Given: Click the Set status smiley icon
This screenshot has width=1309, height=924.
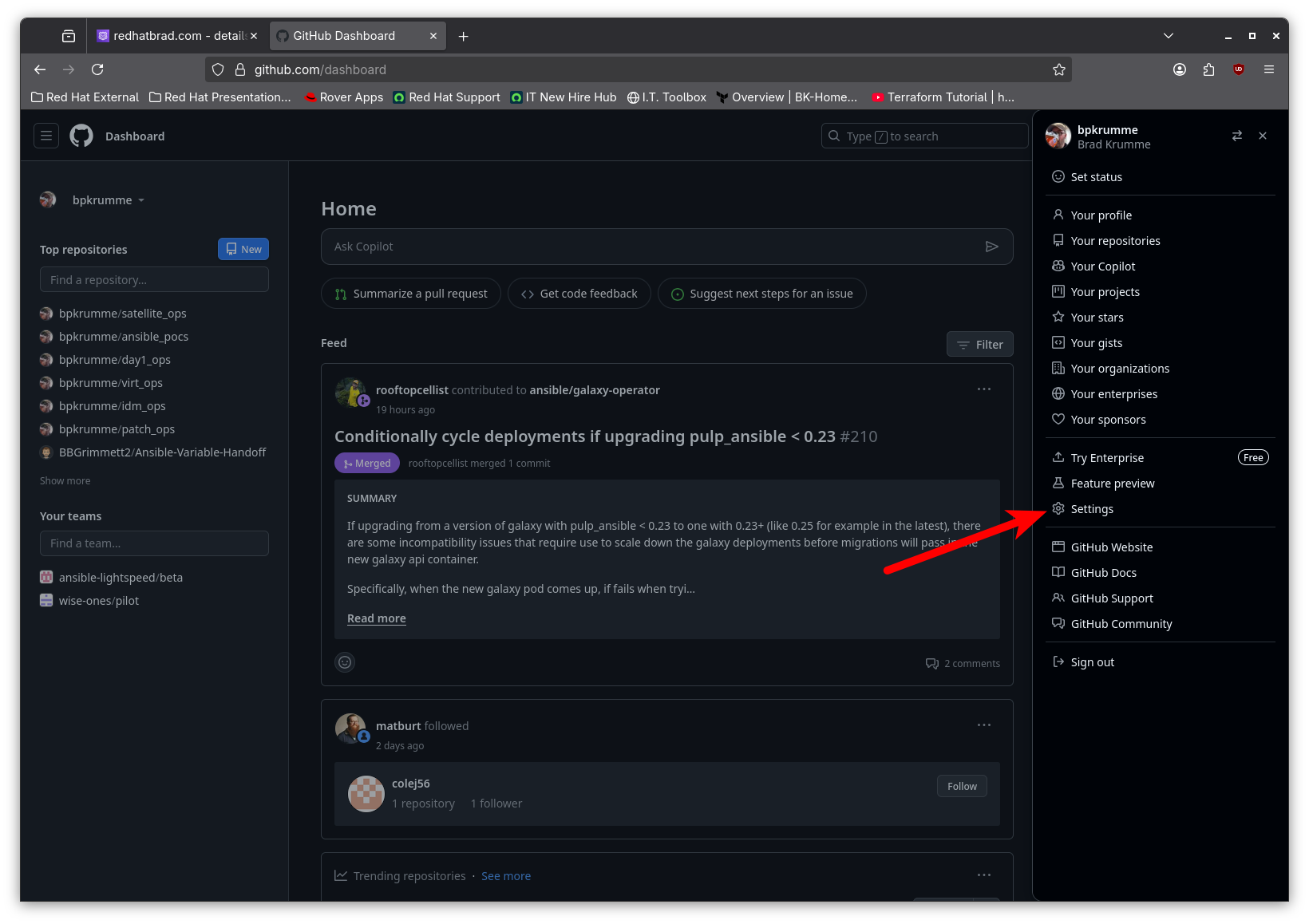Looking at the screenshot, I should [x=1058, y=176].
